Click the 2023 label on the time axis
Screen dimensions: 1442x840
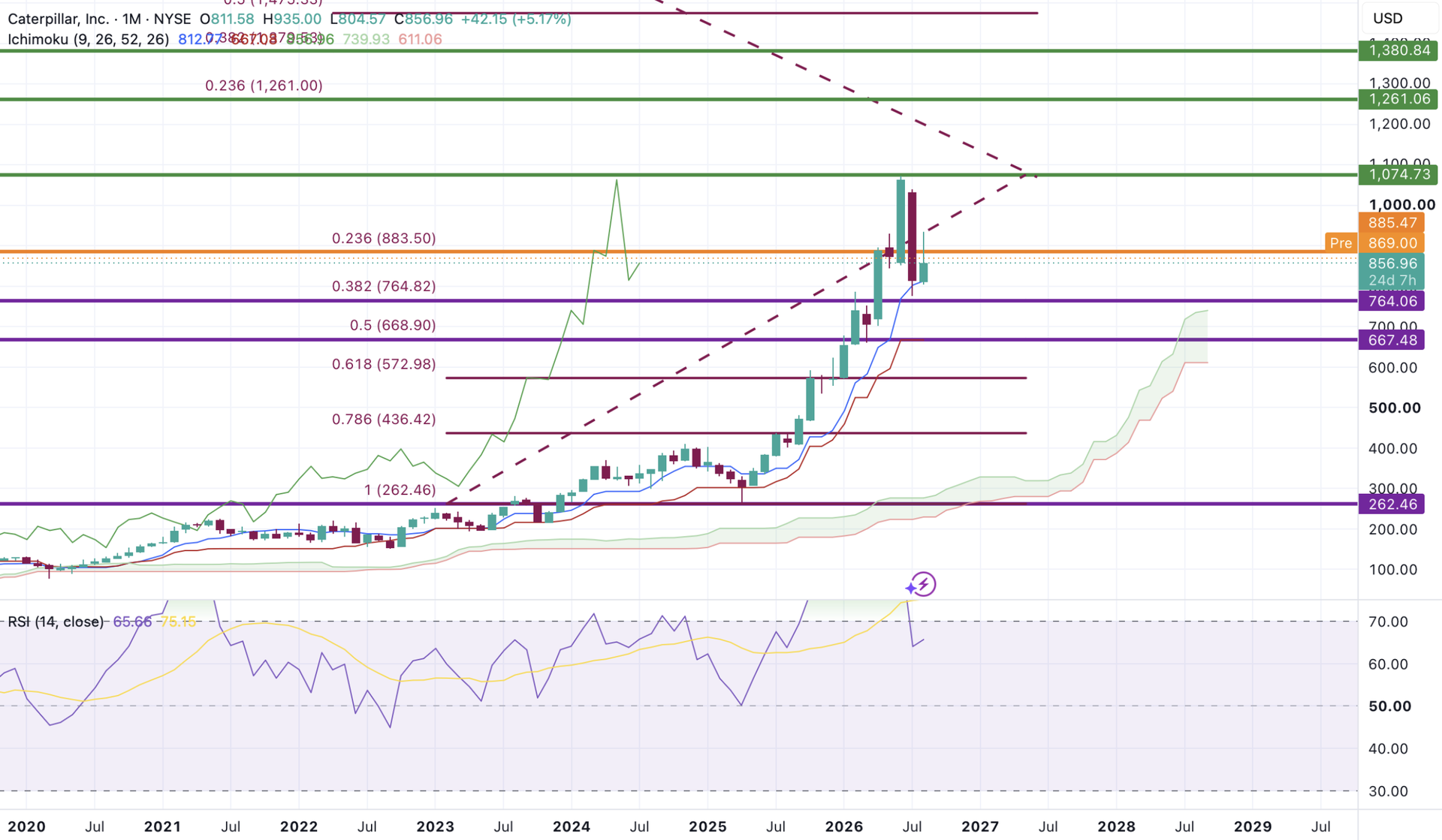coord(435,826)
